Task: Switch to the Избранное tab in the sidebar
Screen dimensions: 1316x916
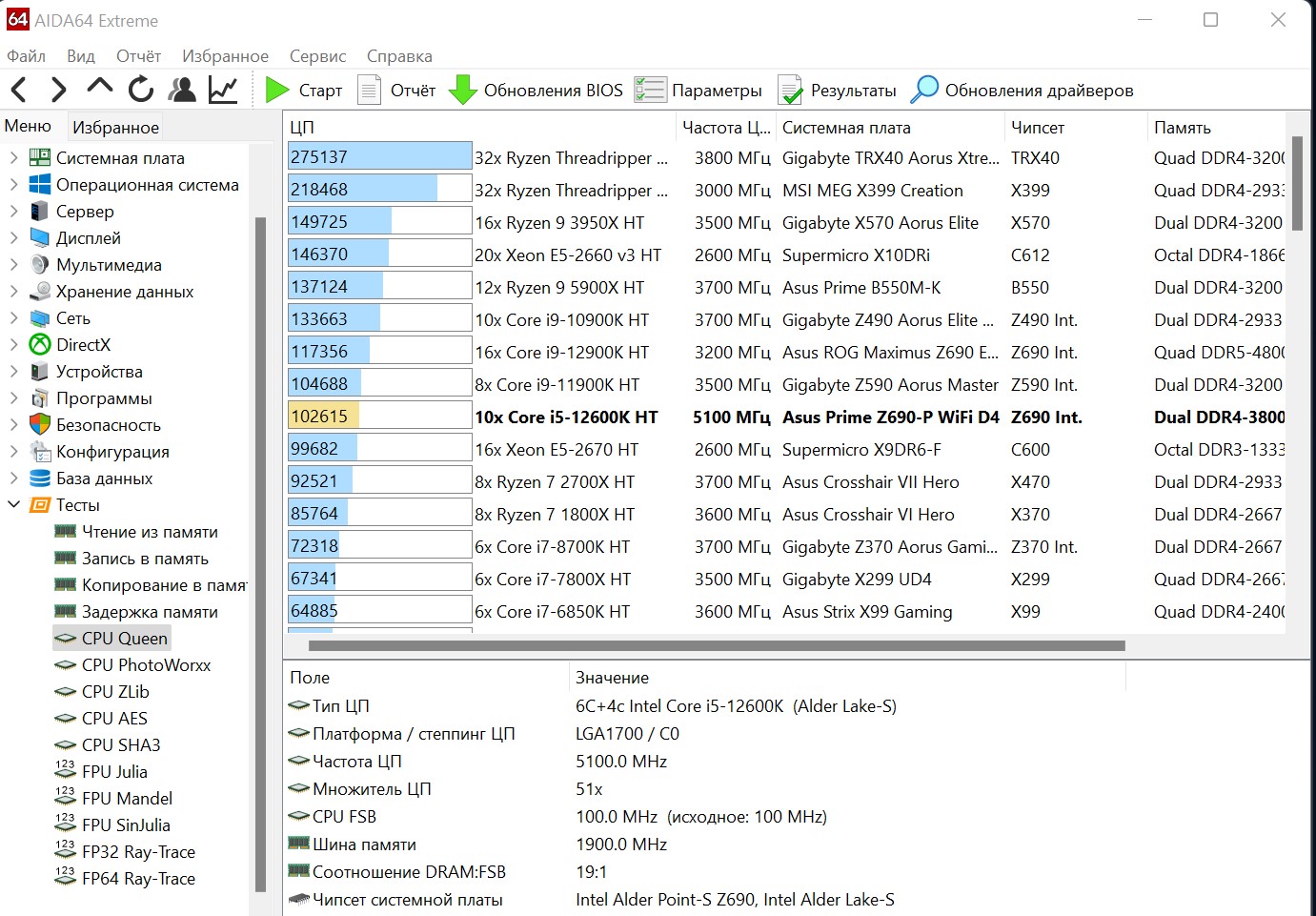Action: pyautogui.click(x=115, y=127)
